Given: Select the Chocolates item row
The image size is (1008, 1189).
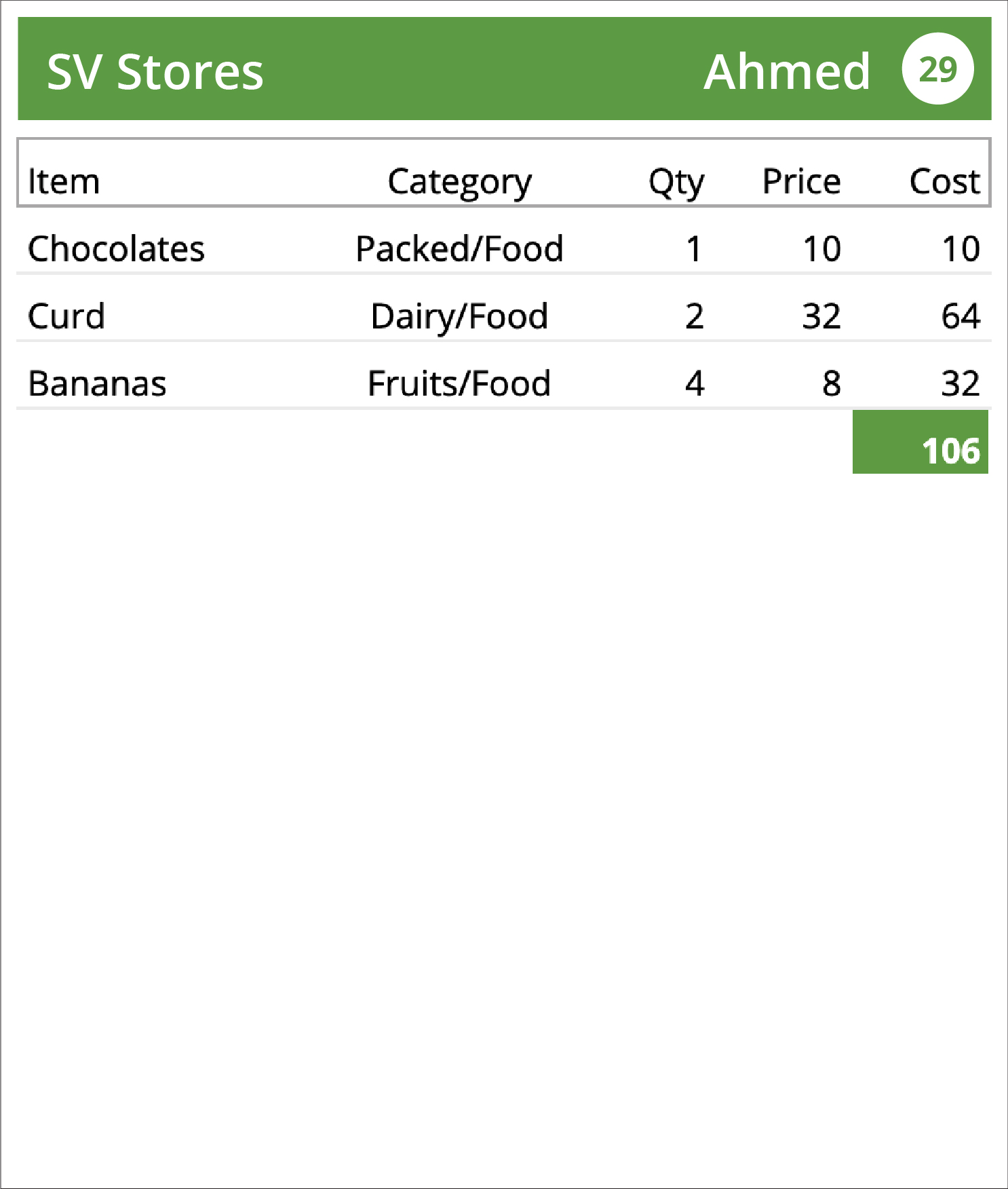Looking at the screenshot, I should pyautogui.click(x=504, y=248).
